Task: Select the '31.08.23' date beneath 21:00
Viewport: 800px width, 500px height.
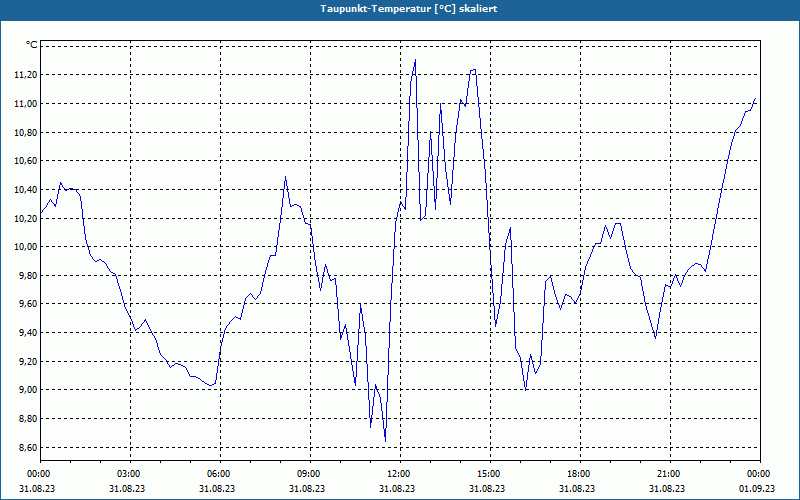Action: (667, 488)
